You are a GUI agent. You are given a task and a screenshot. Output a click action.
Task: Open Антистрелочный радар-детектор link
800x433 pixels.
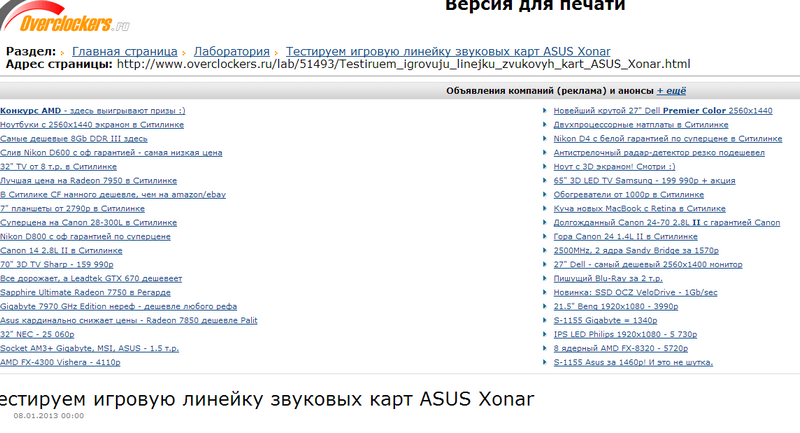pos(659,152)
